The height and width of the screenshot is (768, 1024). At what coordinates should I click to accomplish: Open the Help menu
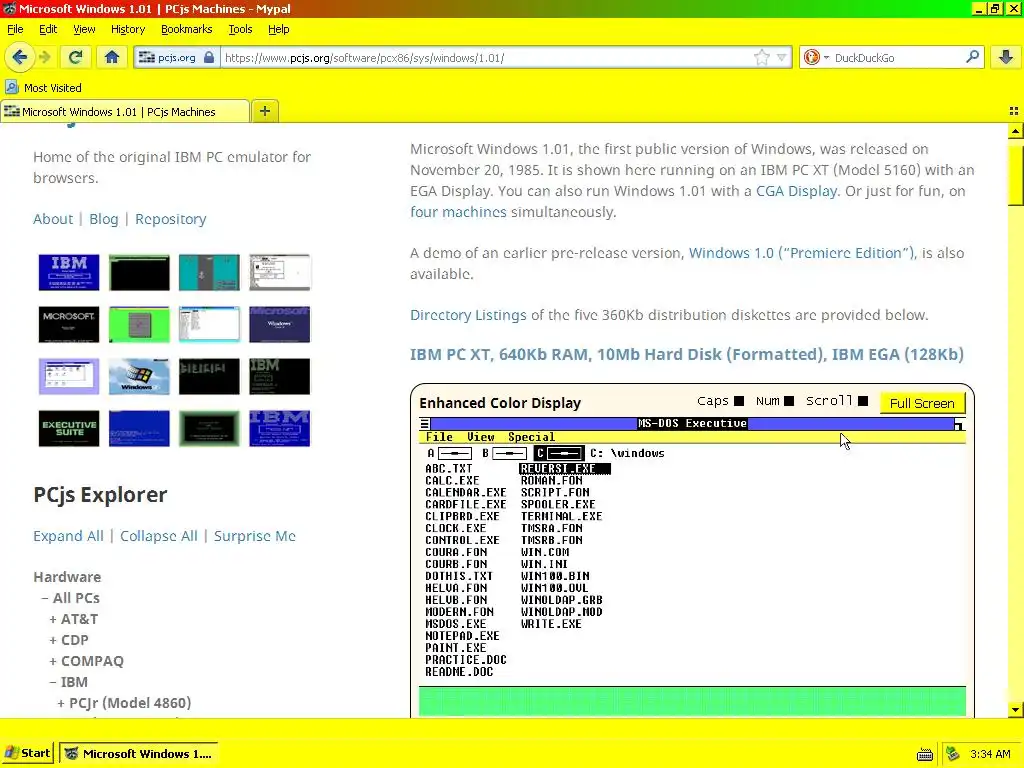point(278,29)
